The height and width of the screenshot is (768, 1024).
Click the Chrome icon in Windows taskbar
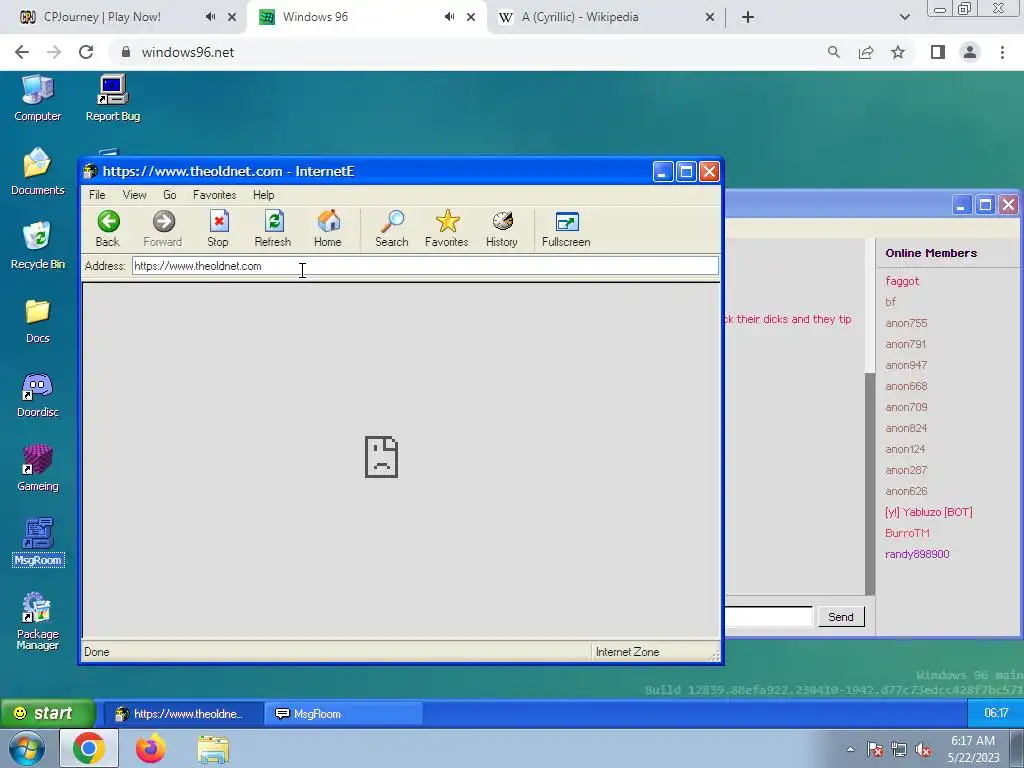(89, 748)
